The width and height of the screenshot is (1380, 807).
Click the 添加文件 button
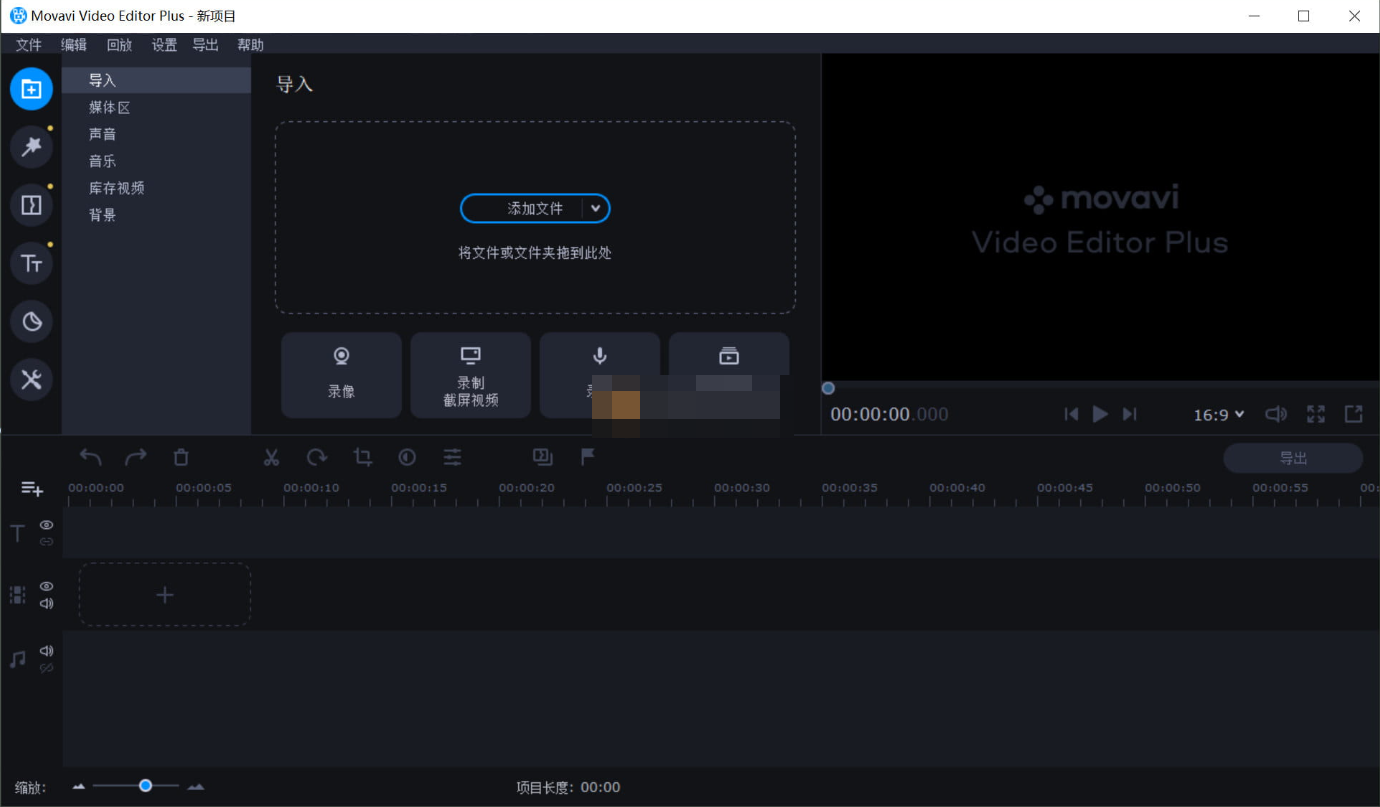(x=527, y=208)
